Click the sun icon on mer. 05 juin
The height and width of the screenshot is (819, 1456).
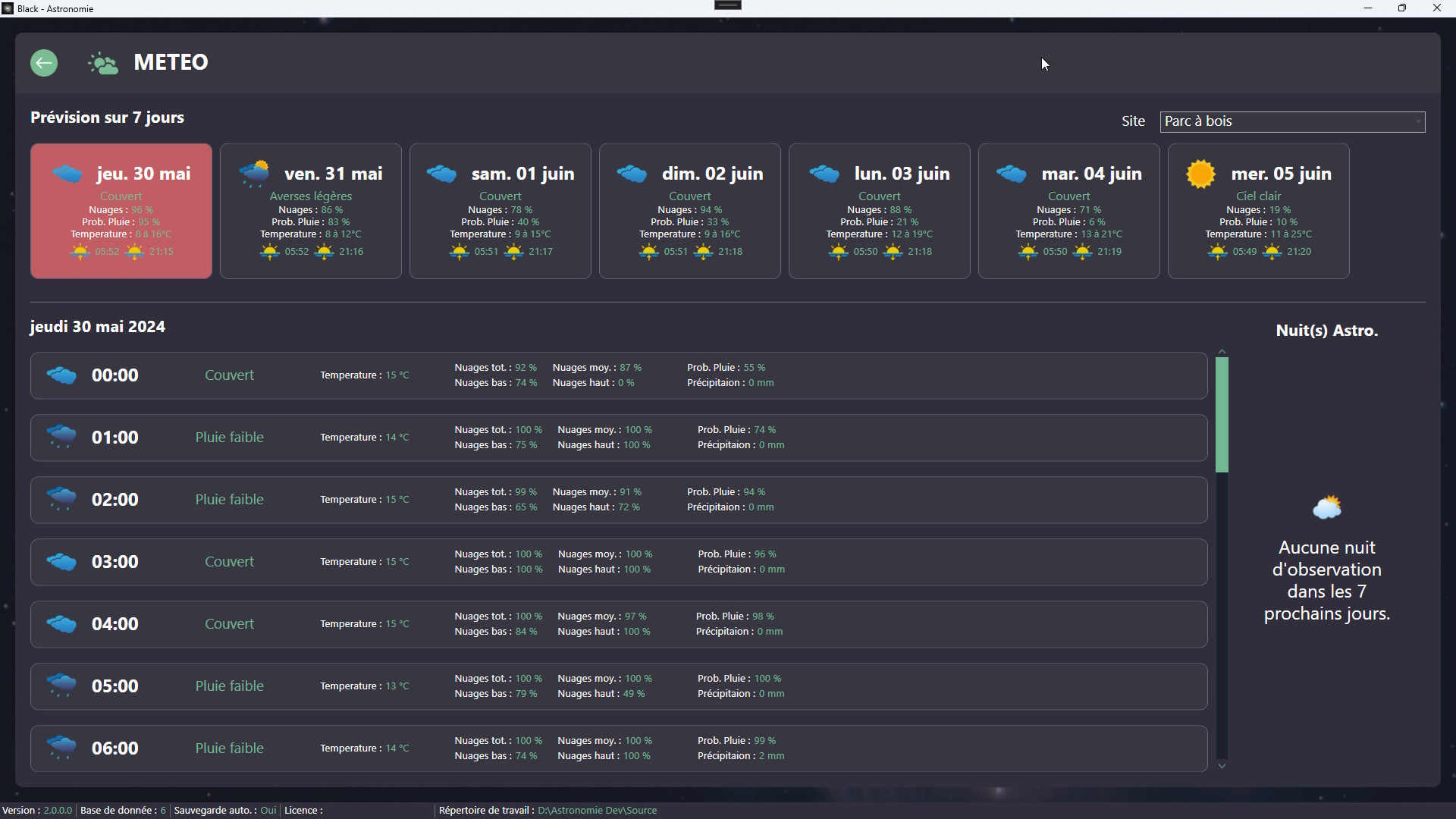coord(1201,174)
